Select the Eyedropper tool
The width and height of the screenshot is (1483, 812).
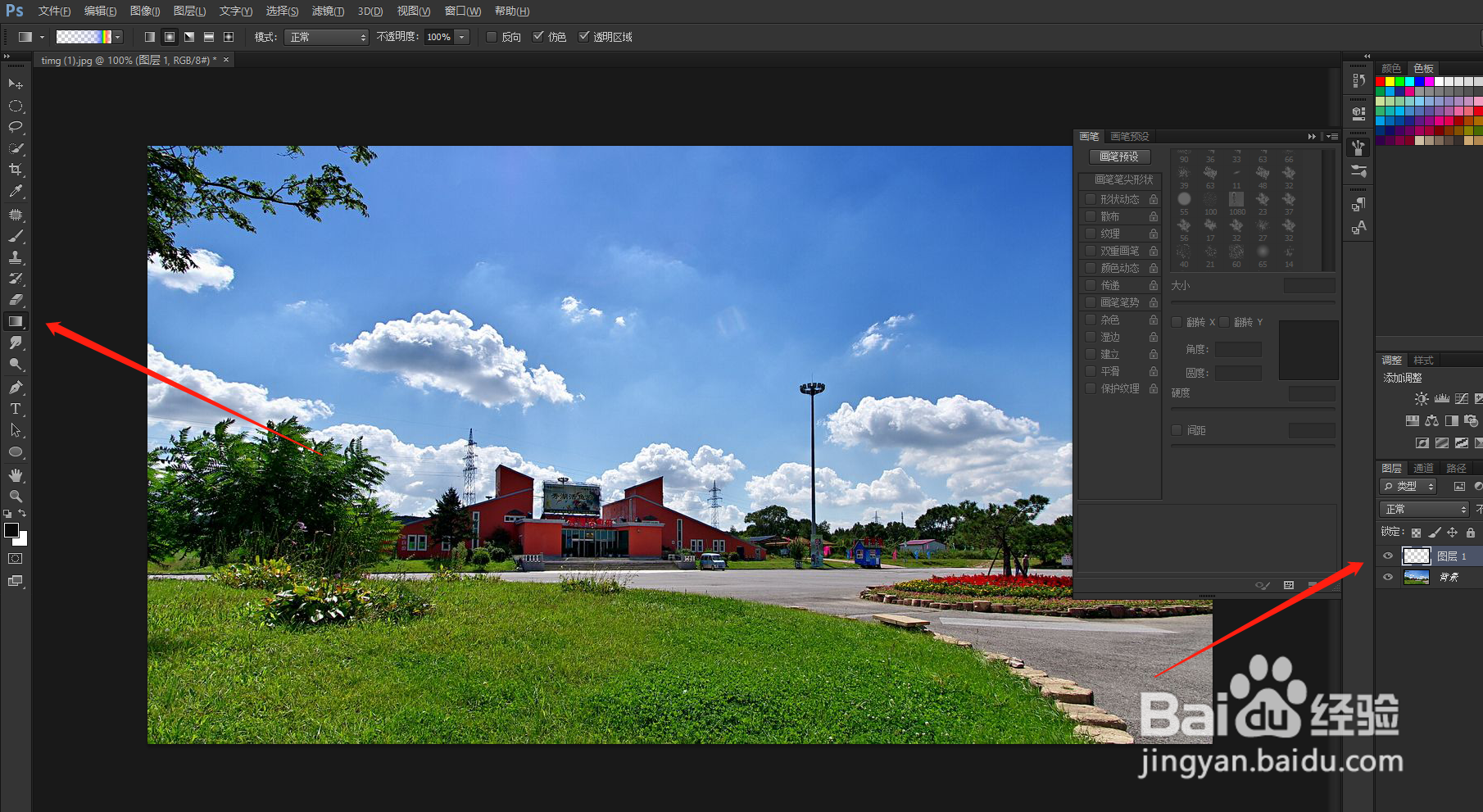click(x=16, y=191)
